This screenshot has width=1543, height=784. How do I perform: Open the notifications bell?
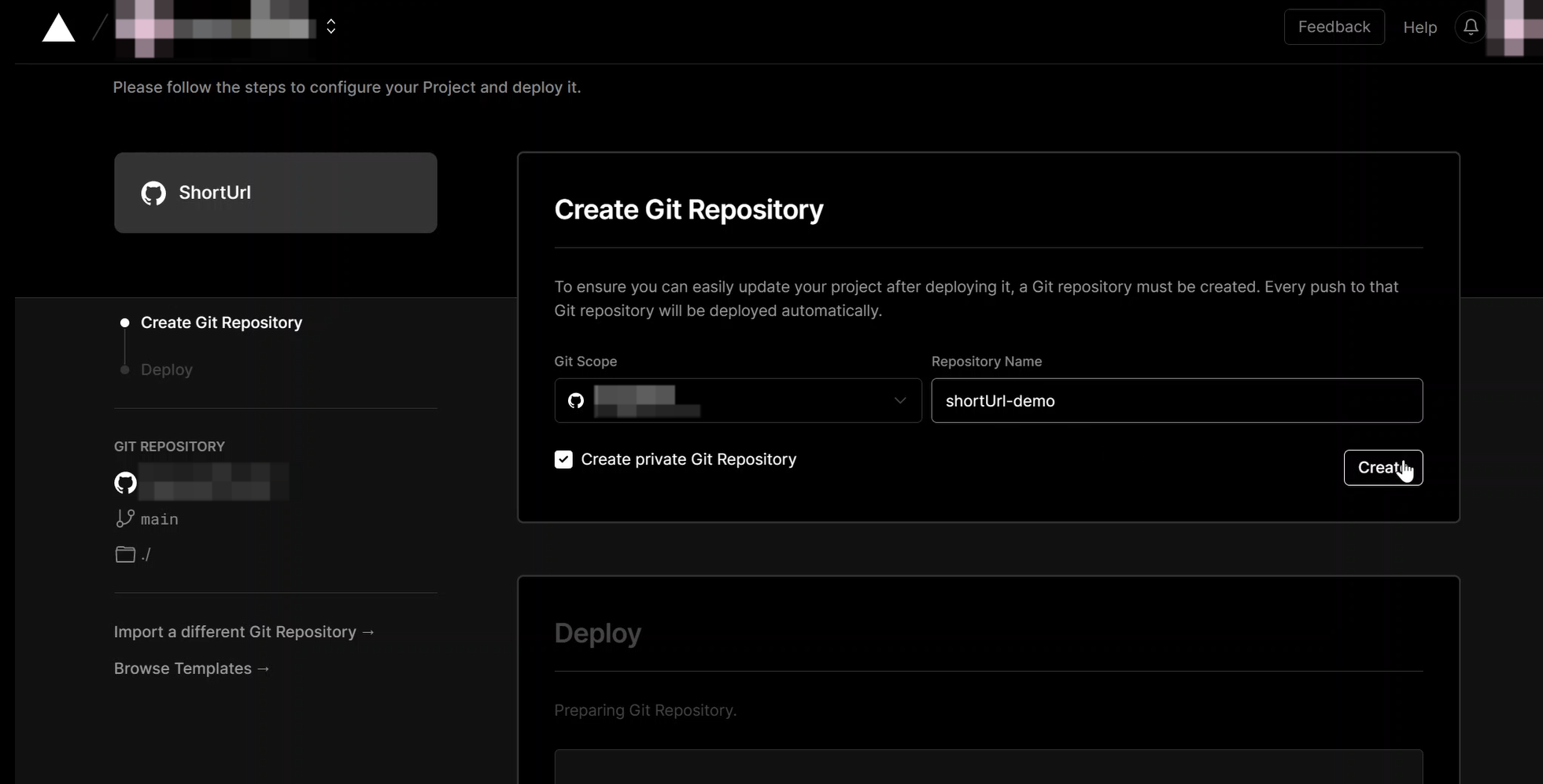(x=1470, y=27)
